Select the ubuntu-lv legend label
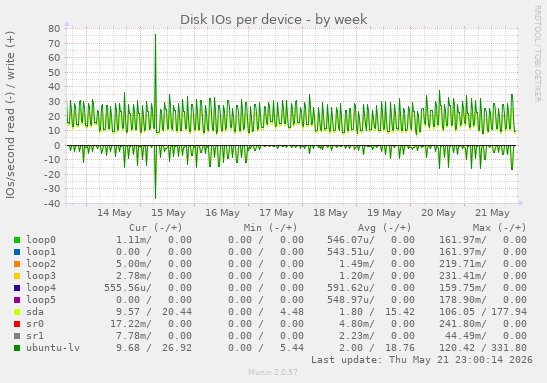 coord(53,348)
